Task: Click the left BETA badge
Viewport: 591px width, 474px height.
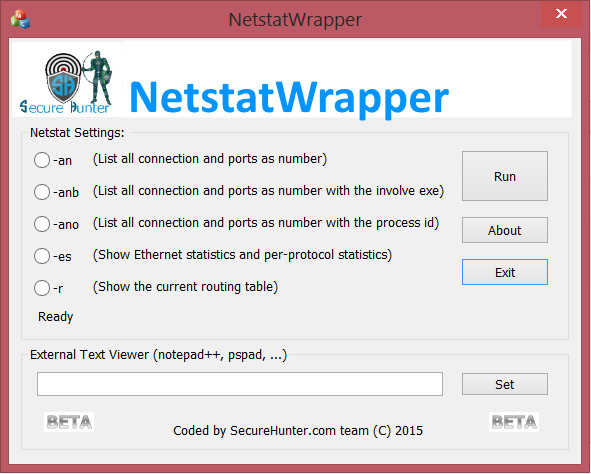Action: pyautogui.click(x=69, y=422)
